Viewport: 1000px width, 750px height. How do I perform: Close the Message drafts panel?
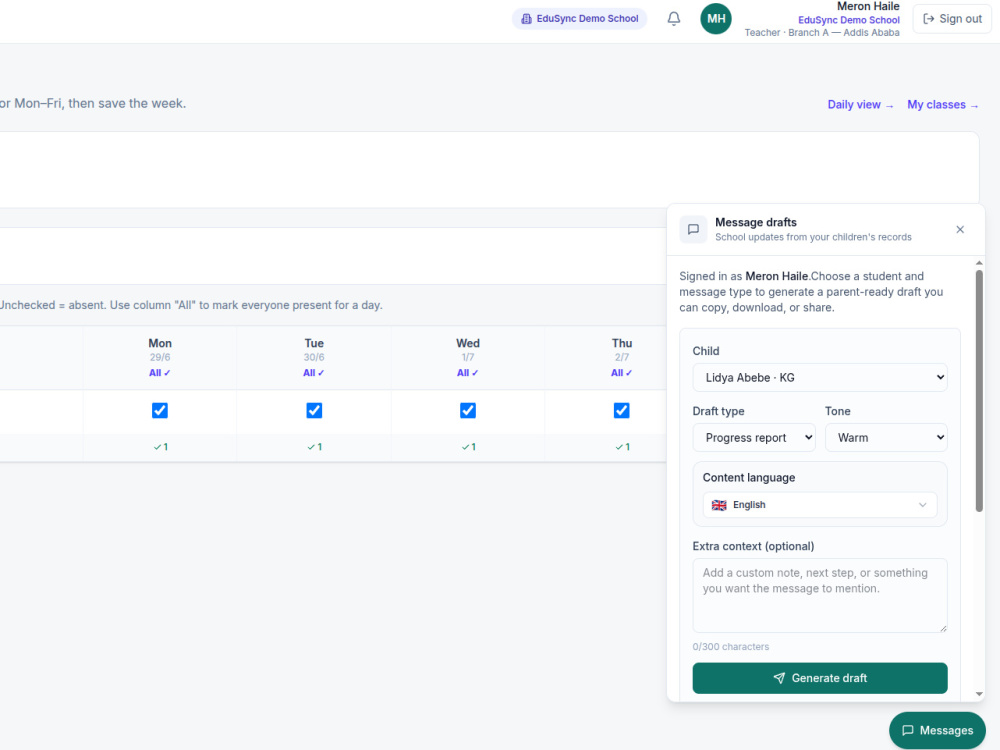point(960,230)
